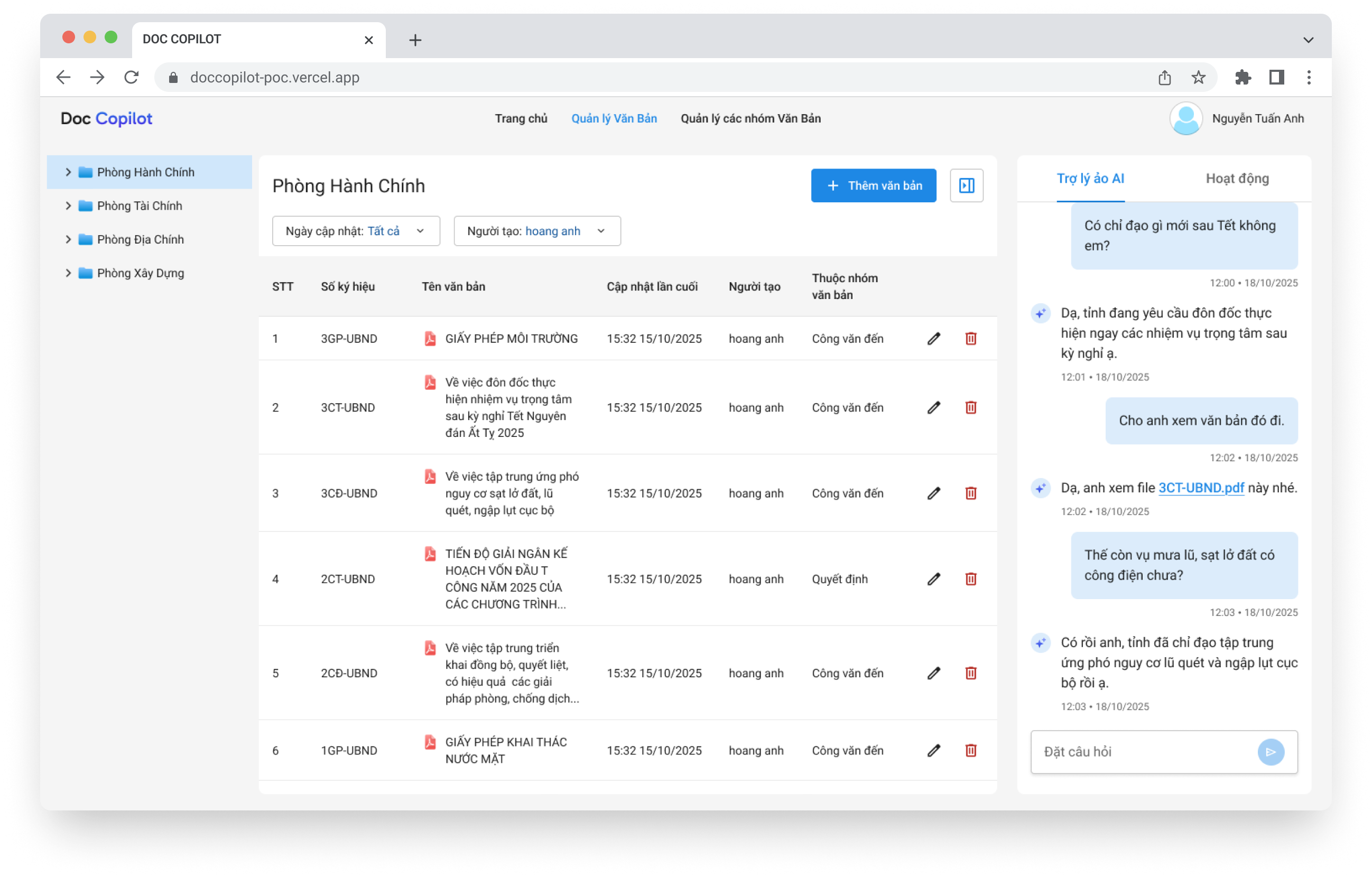Click trash icon for 3CĐ-UBND row
Viewport: 1372px width, 877px height.
971,493
